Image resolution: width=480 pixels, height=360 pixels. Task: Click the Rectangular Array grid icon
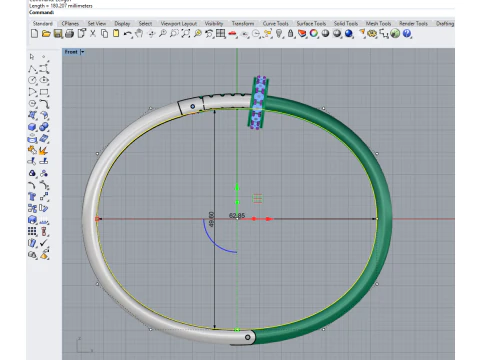[x=32, y=231]
